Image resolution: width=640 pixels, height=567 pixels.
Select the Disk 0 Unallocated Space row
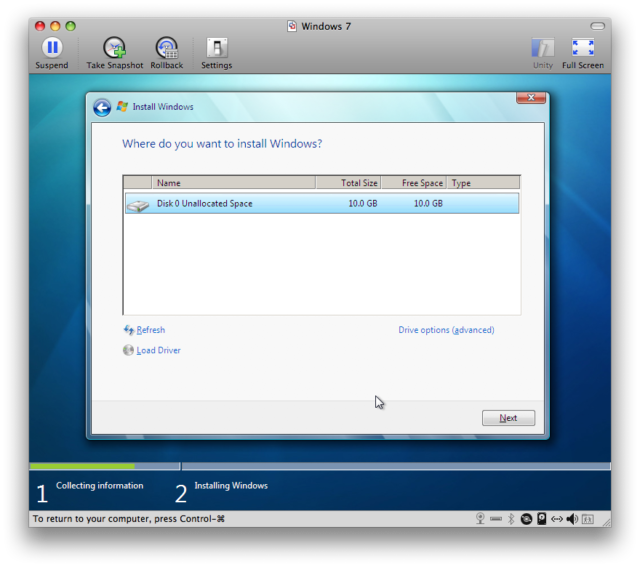[322, 203]
